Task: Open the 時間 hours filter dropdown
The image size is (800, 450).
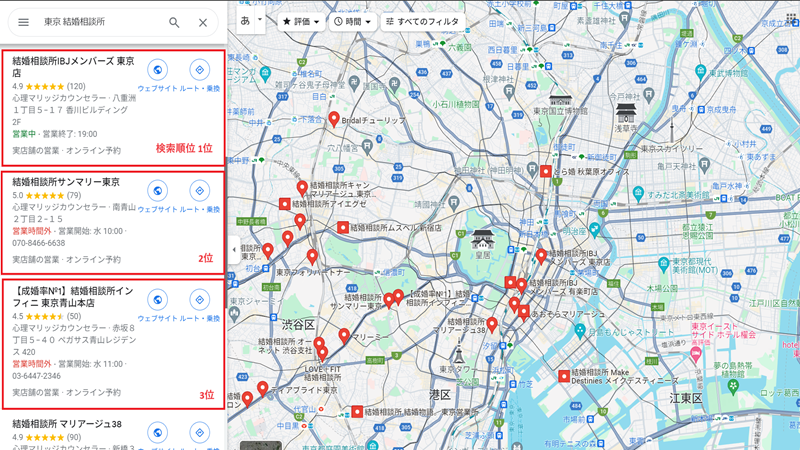Action: [353, 21]
